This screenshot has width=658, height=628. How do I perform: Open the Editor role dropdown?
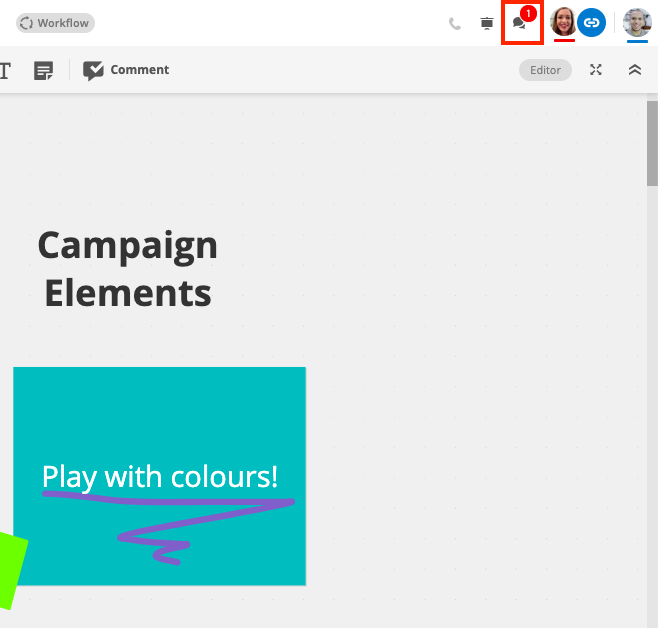545,70
